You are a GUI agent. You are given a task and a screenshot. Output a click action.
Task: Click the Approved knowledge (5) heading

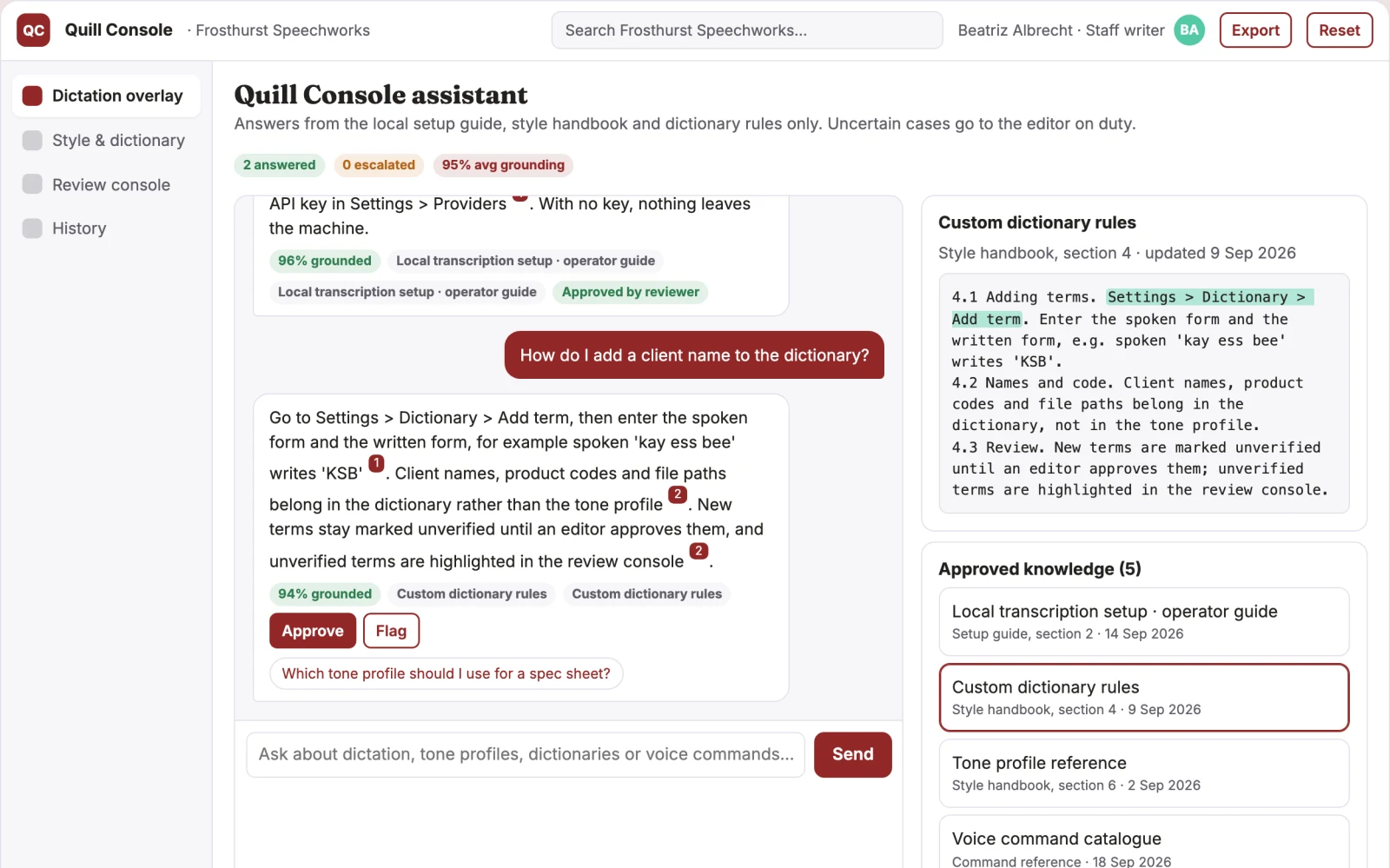click(x=1040, y=569)
